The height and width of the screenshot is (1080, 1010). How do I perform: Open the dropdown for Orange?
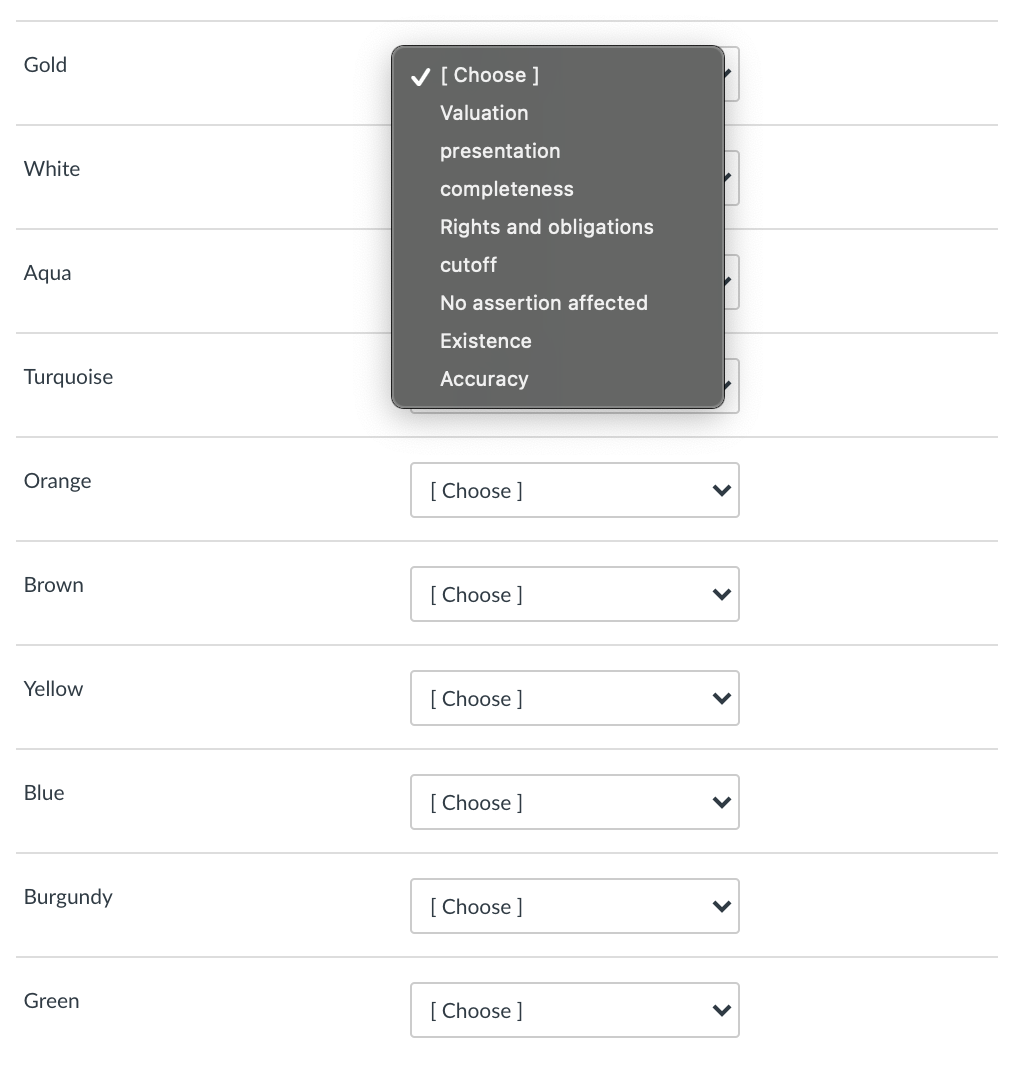point(574,490)
